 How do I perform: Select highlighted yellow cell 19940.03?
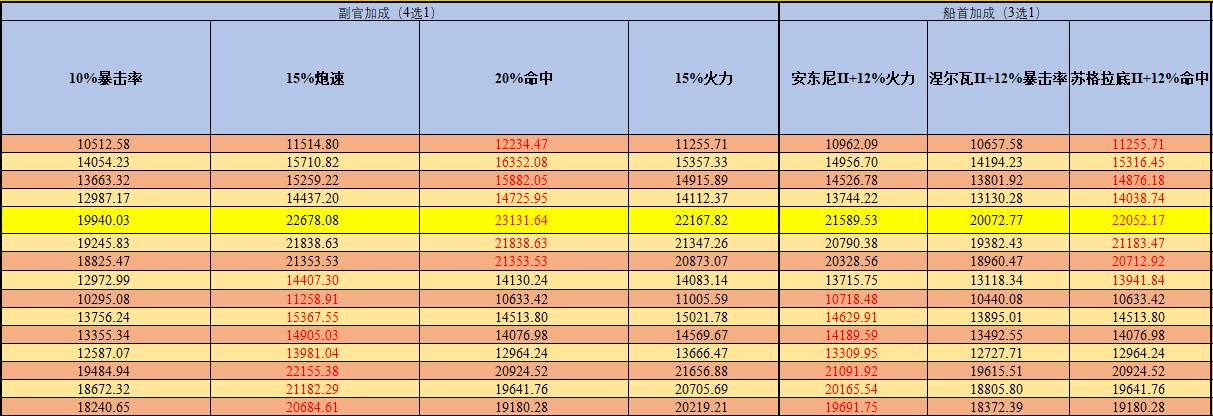pos(105,220)
